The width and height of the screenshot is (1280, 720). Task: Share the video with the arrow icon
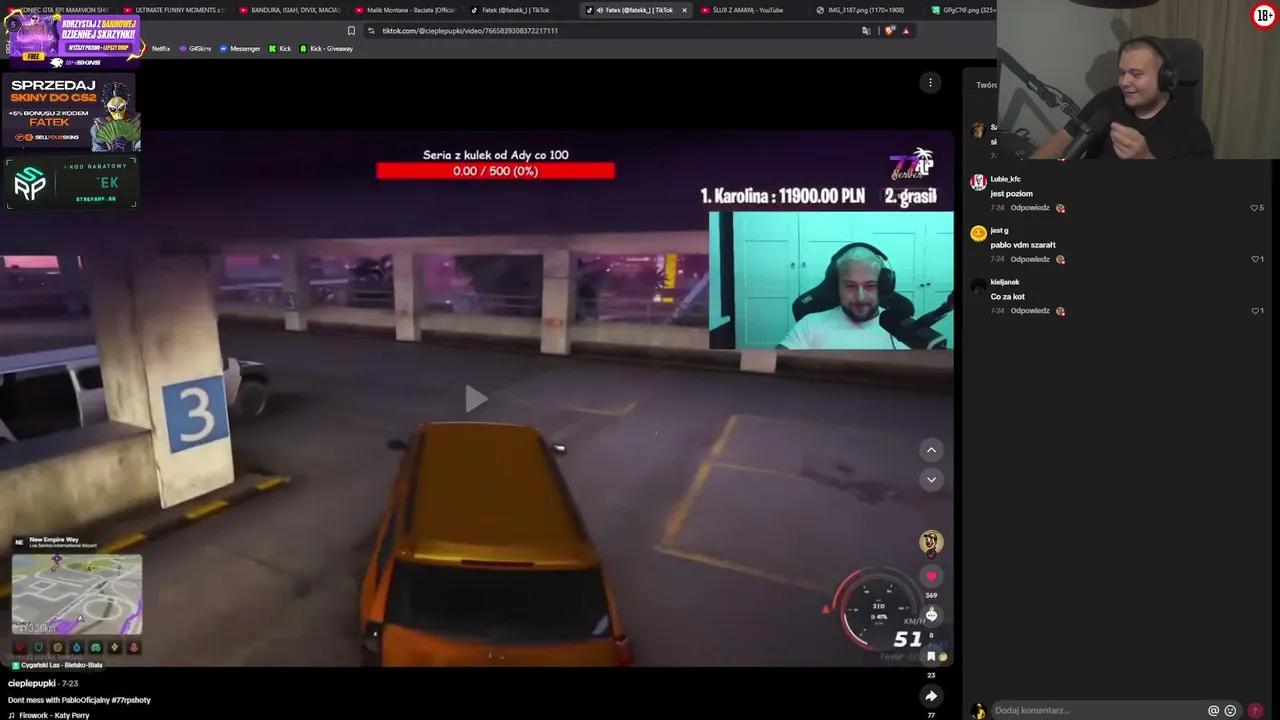click(x=931, y=696)
